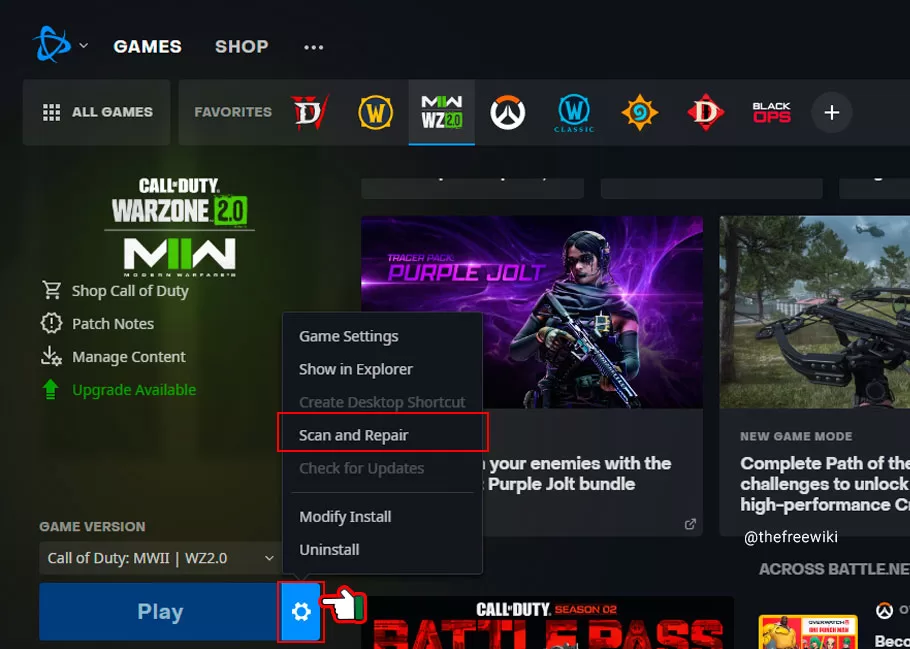Expand the Battle.net logo dropdown chevron
The image size is (910, 649).
(84, 45)
